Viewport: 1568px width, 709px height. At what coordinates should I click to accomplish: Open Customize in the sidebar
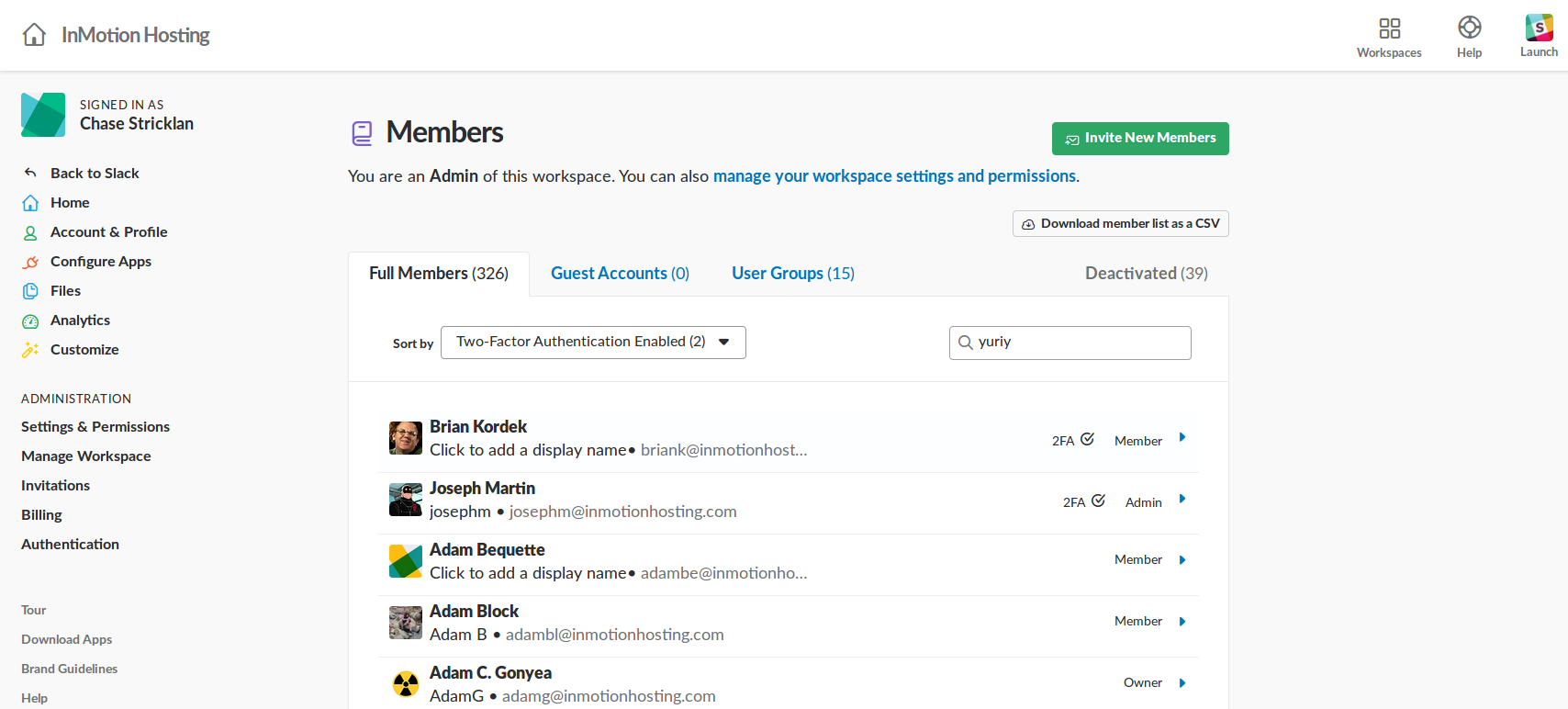(x=84, y=350)
